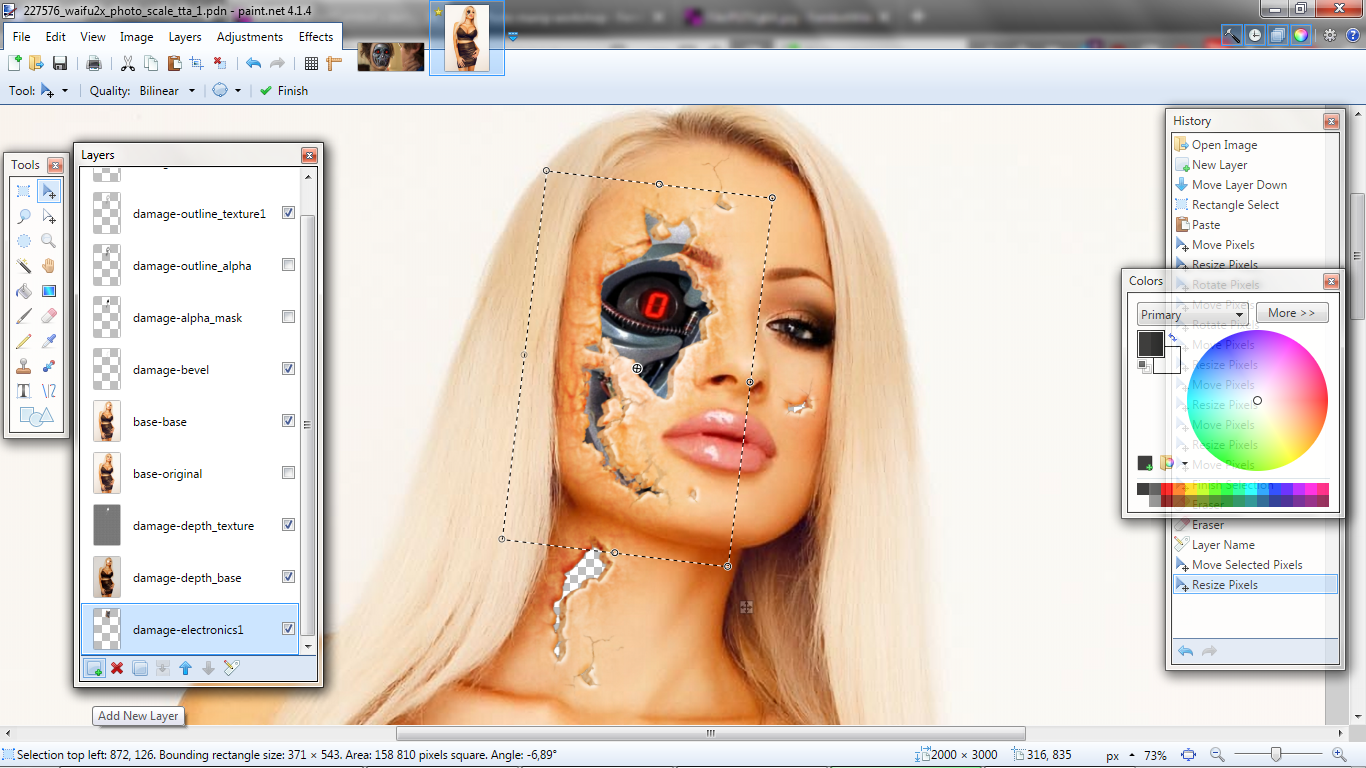This screenshot has height=768, width=1366.
Task: Select the Text tool
Action: tap(24, 391)
